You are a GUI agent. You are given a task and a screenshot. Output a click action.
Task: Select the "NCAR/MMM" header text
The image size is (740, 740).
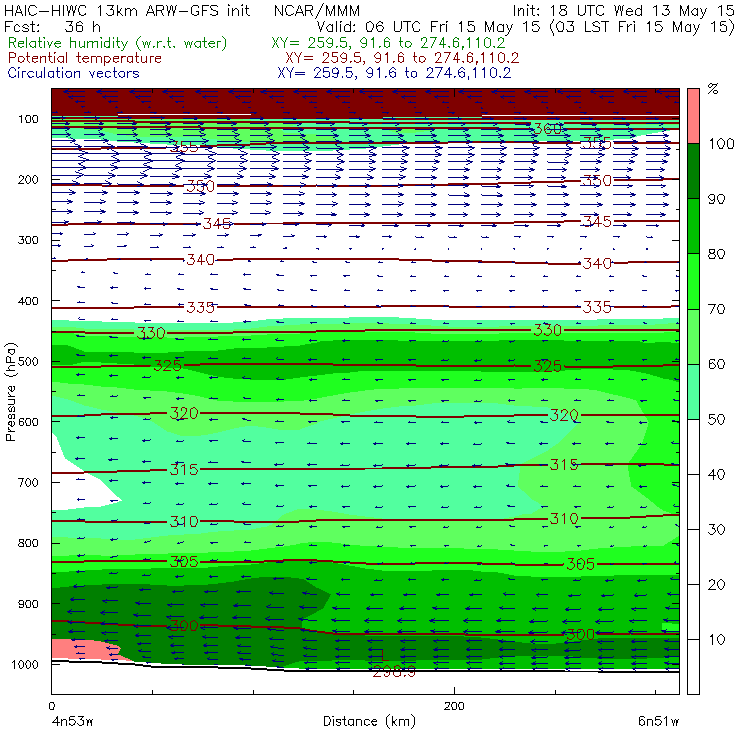click(317, 10)
